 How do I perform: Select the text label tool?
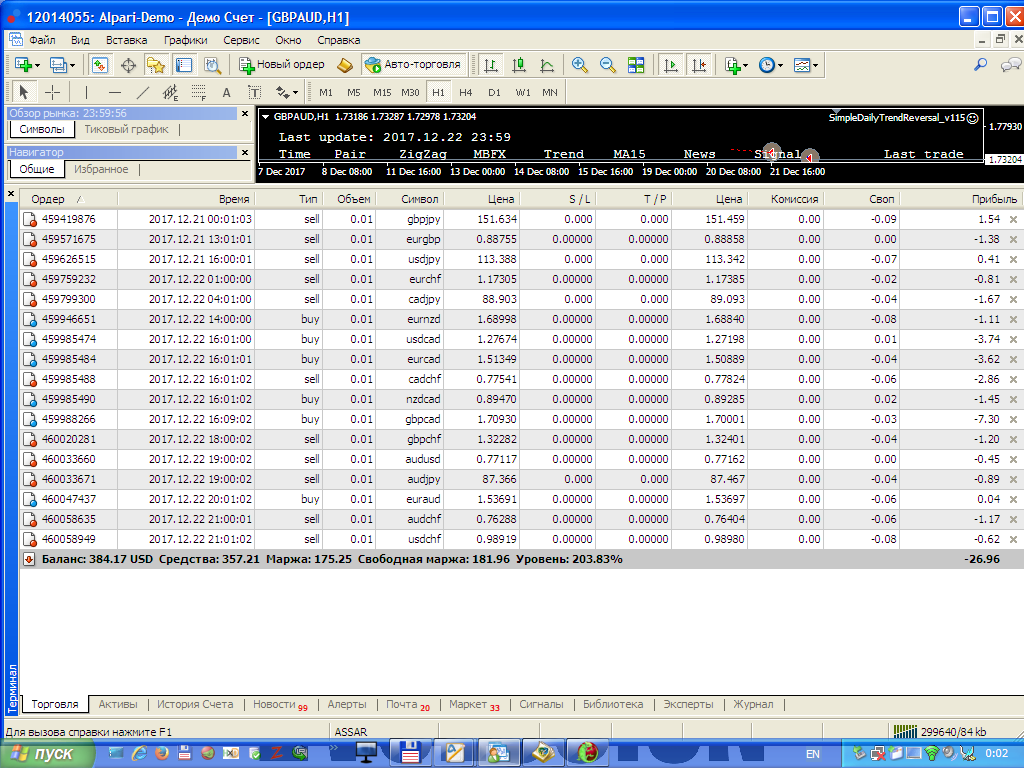pos(255,92)
